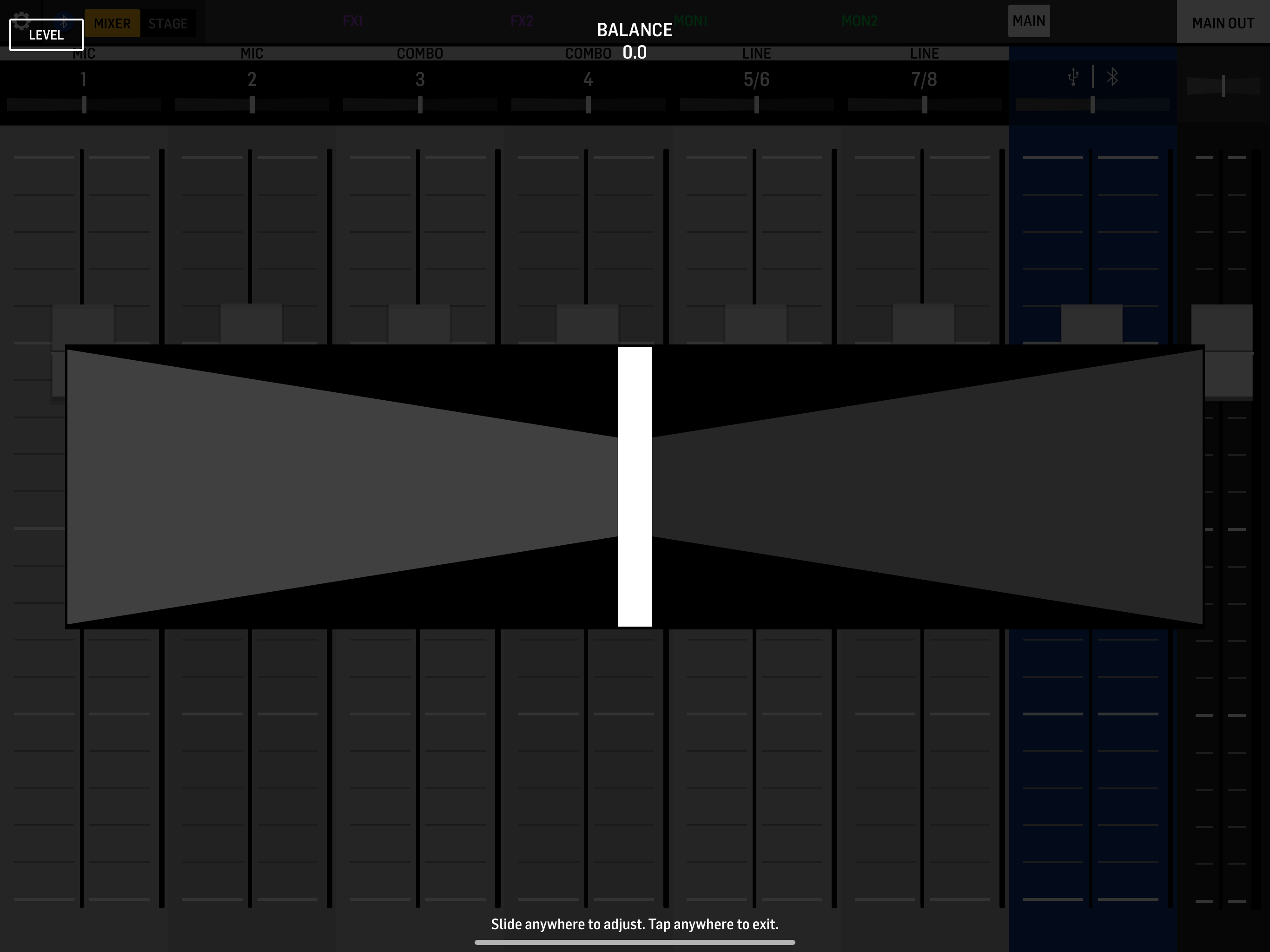
Task: Click the white balance slider handle
Action: (x=635, y=487)
